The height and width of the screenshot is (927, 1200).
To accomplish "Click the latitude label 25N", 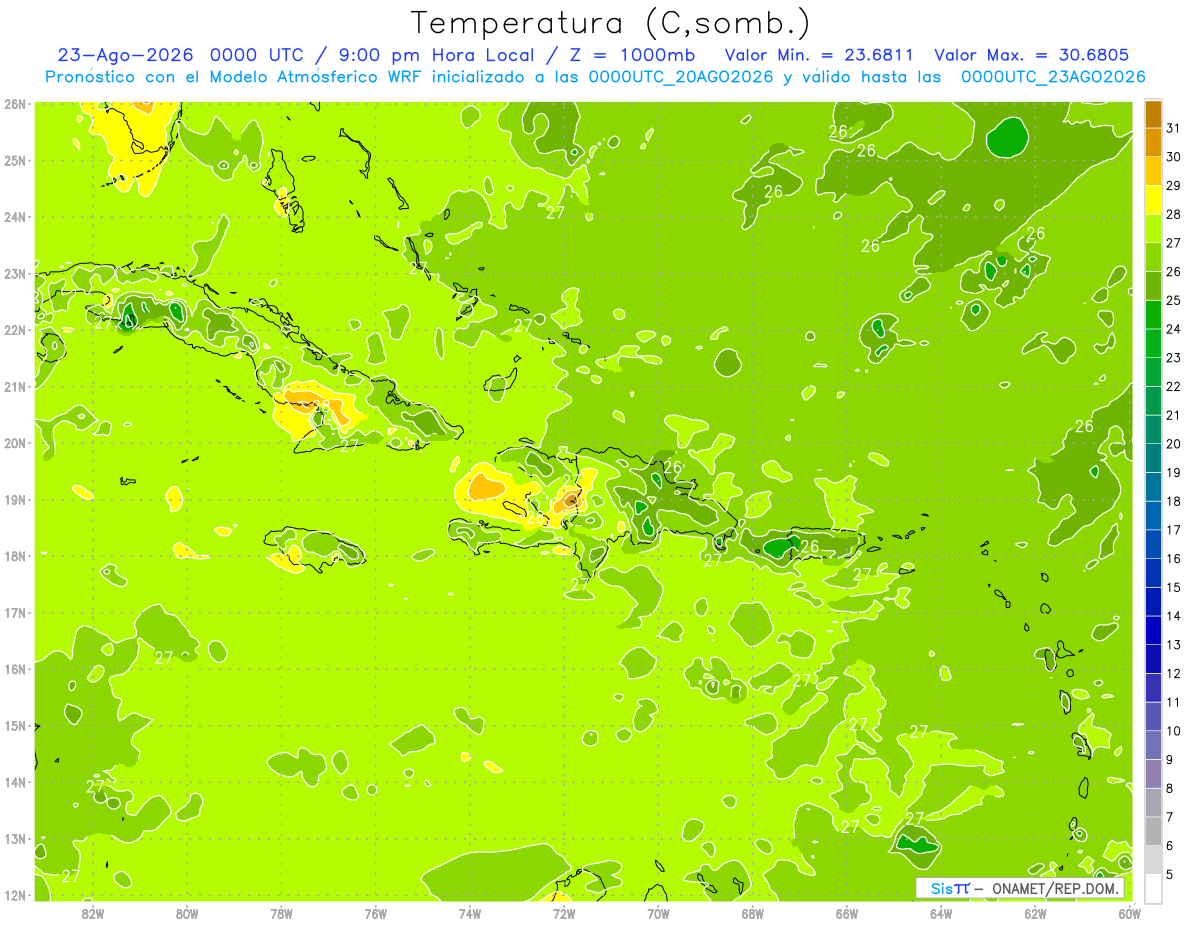I will point(15,160).
